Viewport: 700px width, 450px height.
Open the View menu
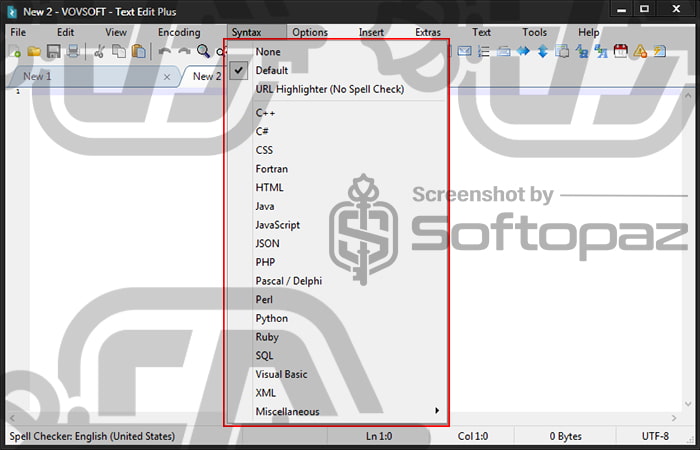point(116,32)
